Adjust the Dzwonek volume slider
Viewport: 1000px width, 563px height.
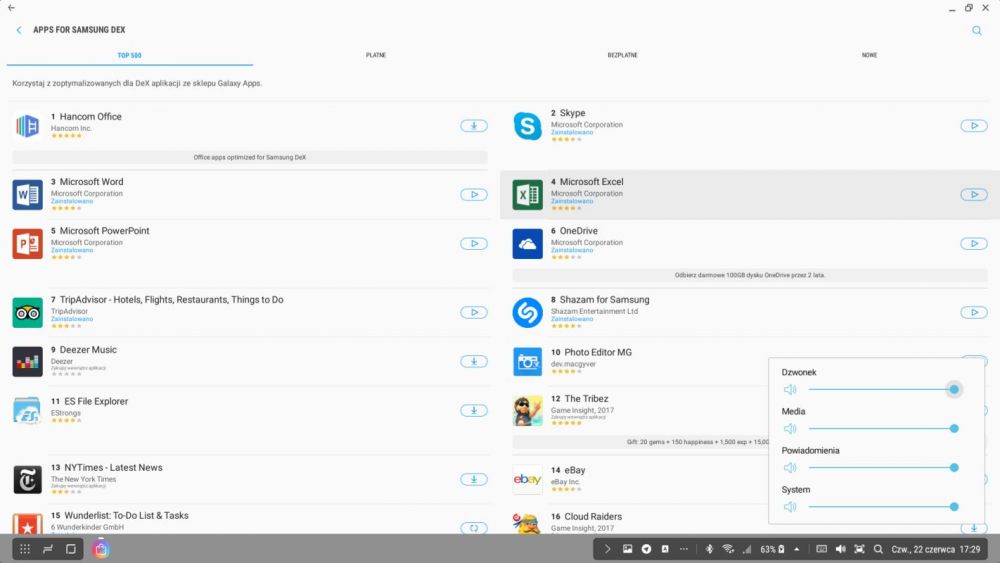884,390
